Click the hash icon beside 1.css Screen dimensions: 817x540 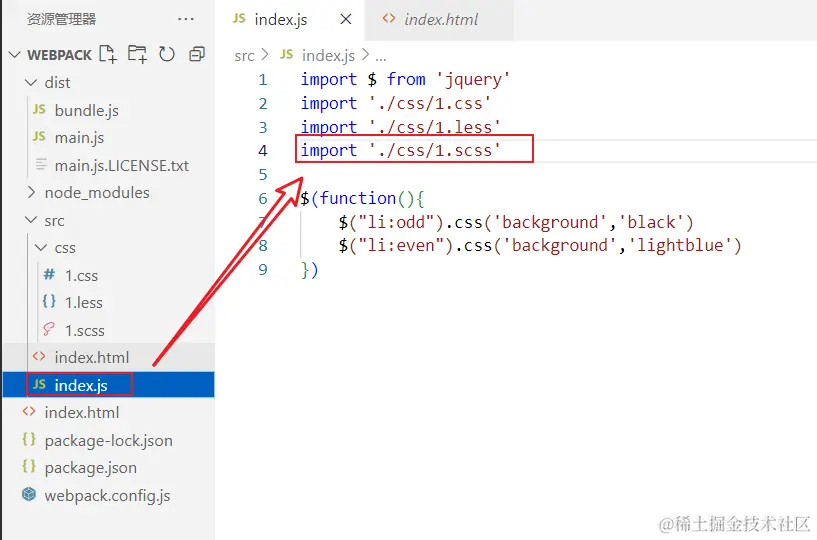click(49, 274)
